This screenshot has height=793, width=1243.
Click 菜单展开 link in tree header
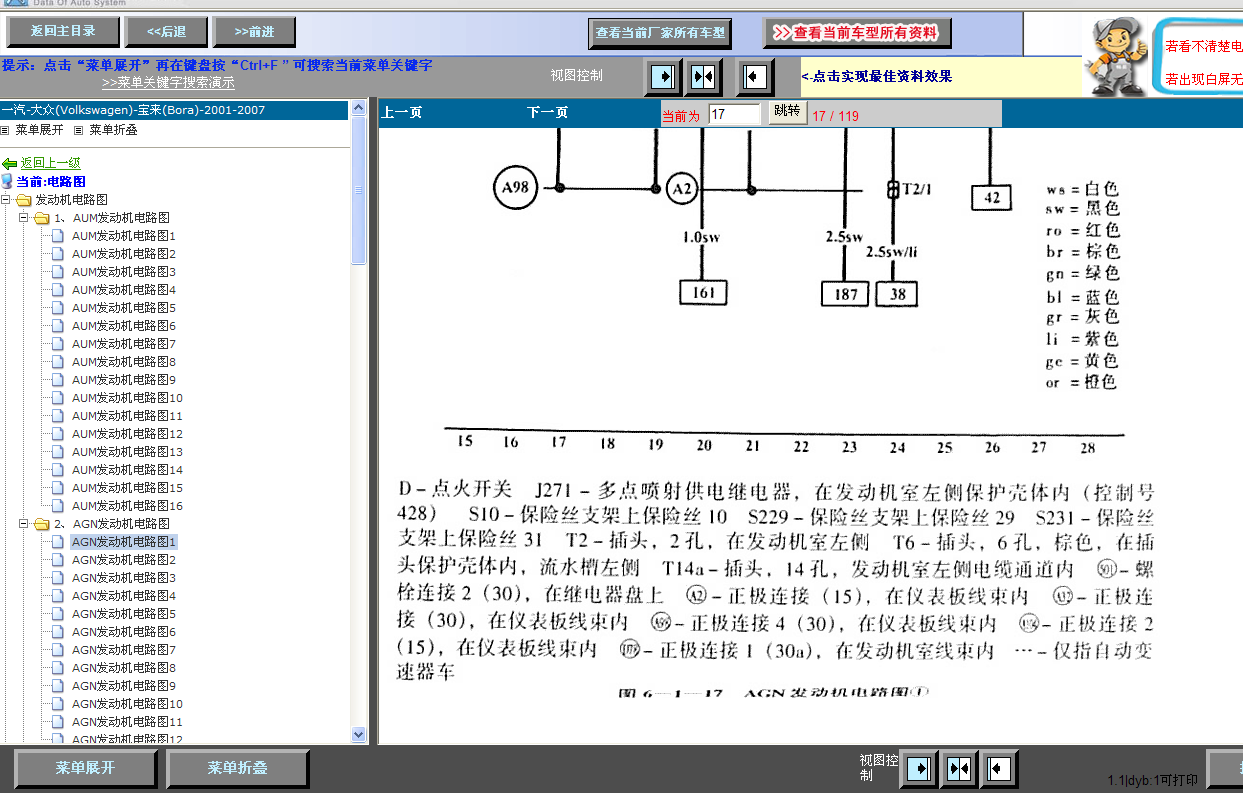pos(39,130)
